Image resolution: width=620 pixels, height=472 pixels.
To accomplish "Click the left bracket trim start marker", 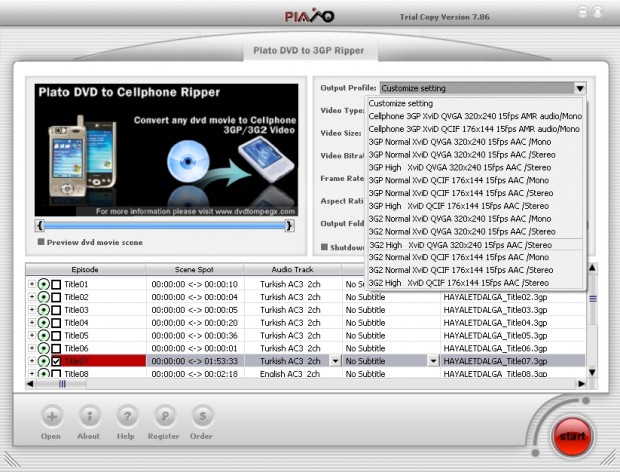I will point(40,226).
